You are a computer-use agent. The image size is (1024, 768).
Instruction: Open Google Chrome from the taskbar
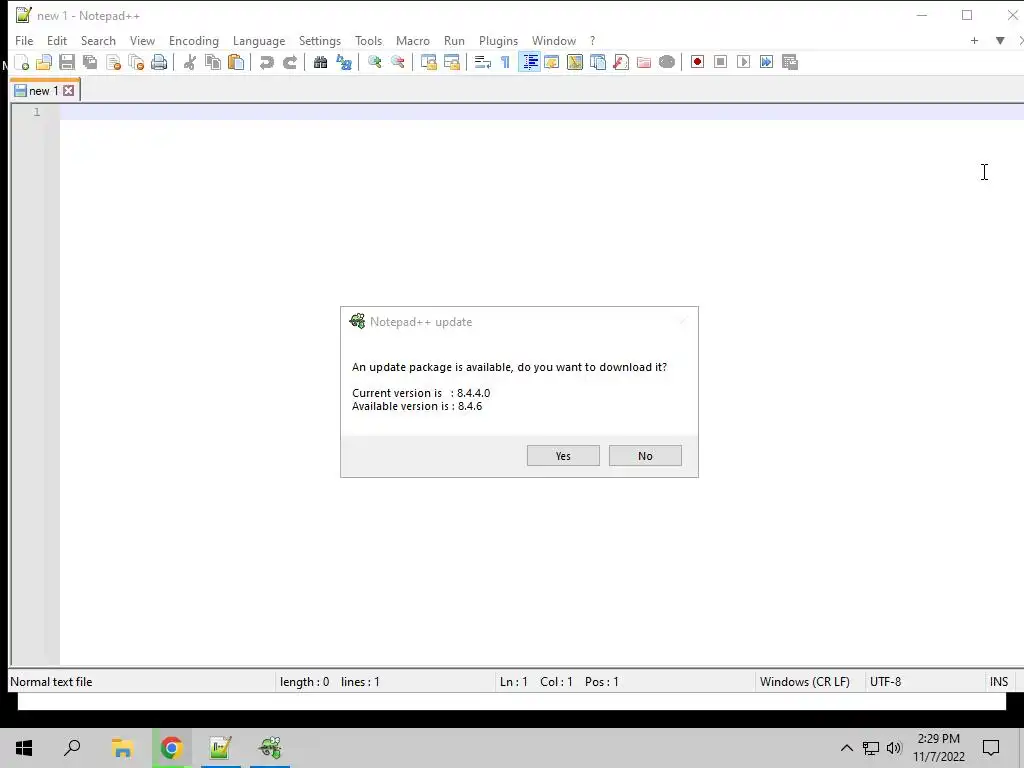coord(171,748)
